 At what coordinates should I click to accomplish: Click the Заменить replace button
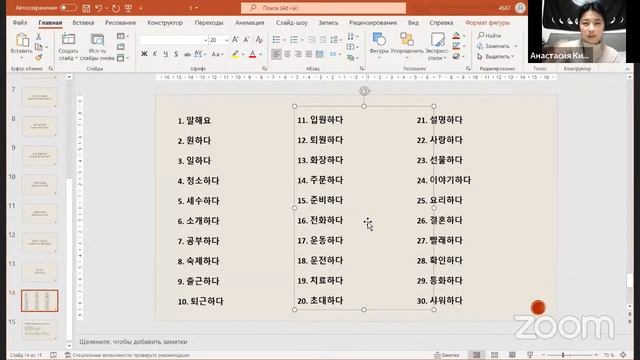494,46
